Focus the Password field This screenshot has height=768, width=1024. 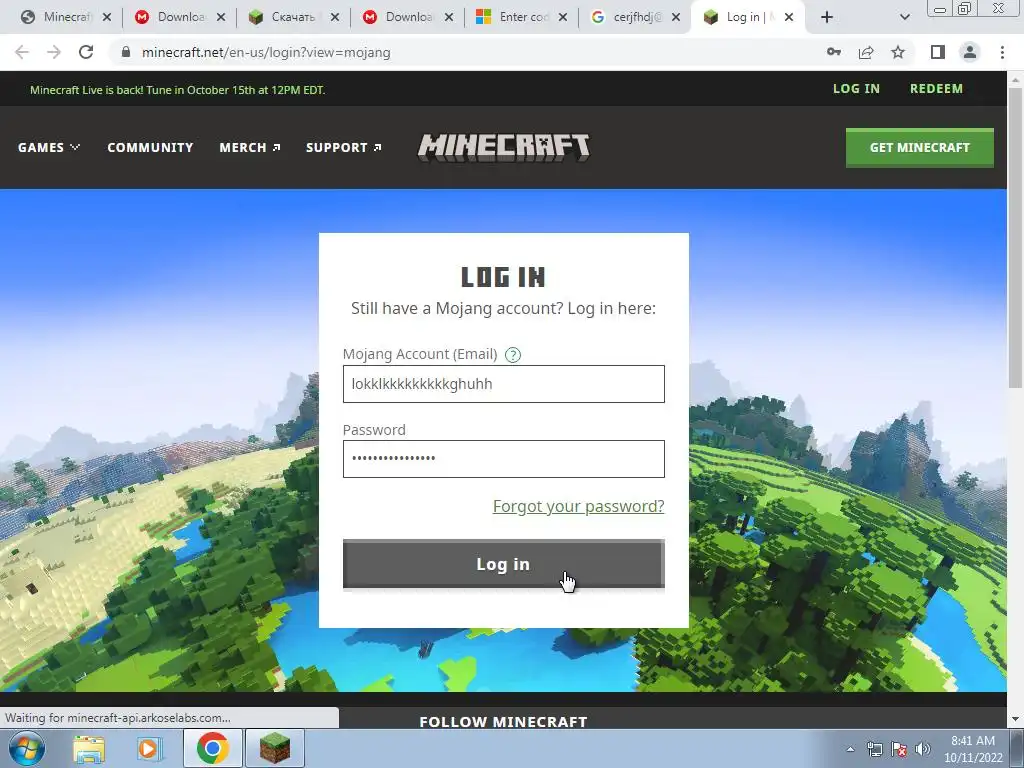coord(504,459)
